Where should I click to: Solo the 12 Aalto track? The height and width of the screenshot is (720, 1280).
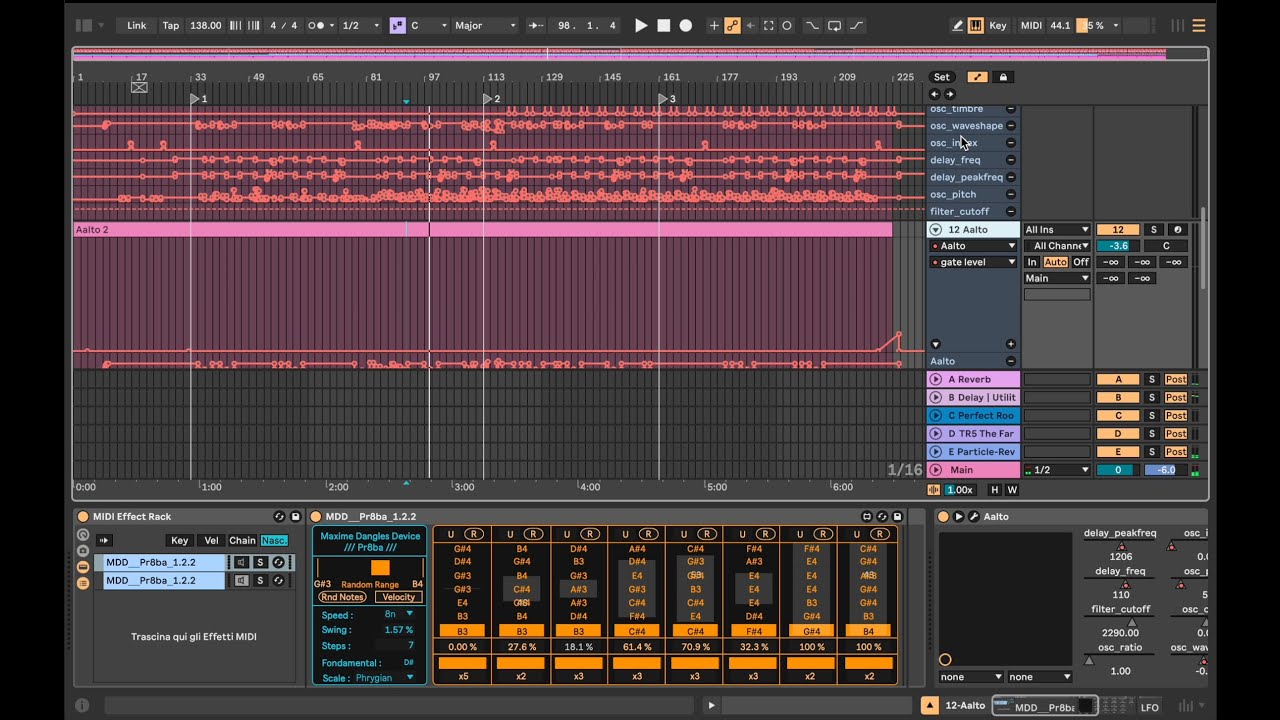pos(1153,230)
